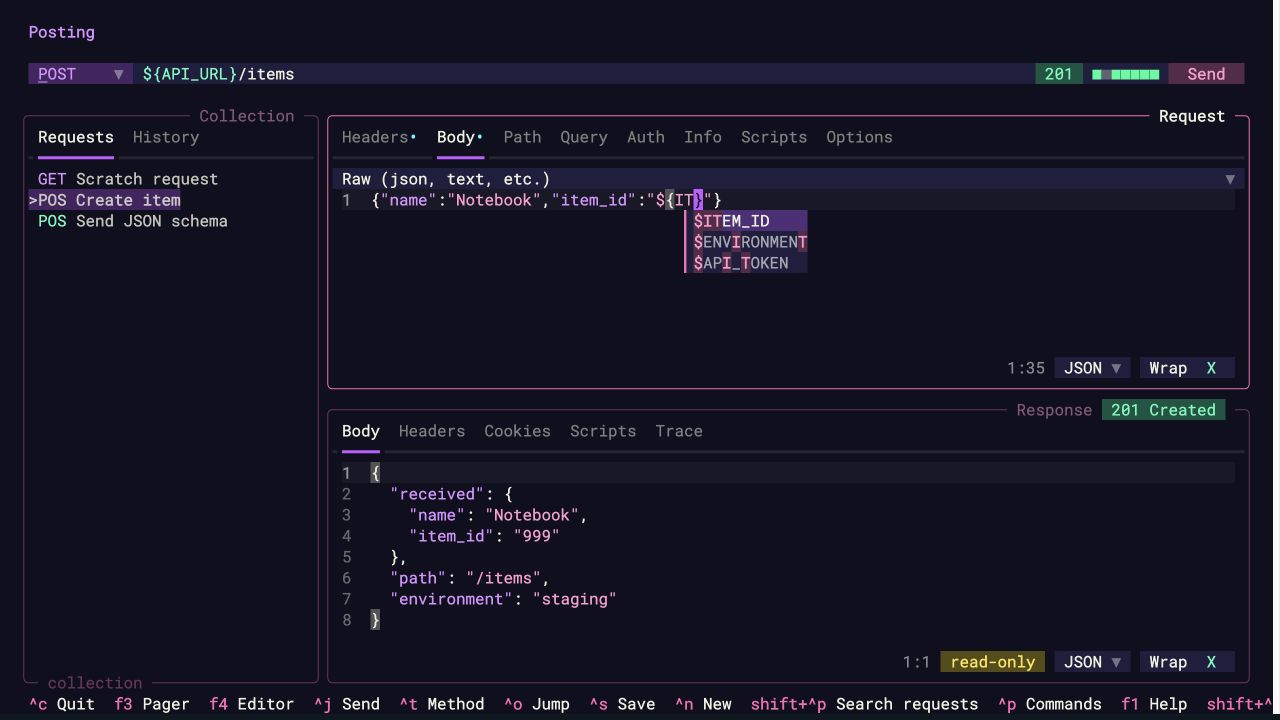The image size is (1280, 720).
Task: Open the response Scripts tab
Action: [603, 431]
